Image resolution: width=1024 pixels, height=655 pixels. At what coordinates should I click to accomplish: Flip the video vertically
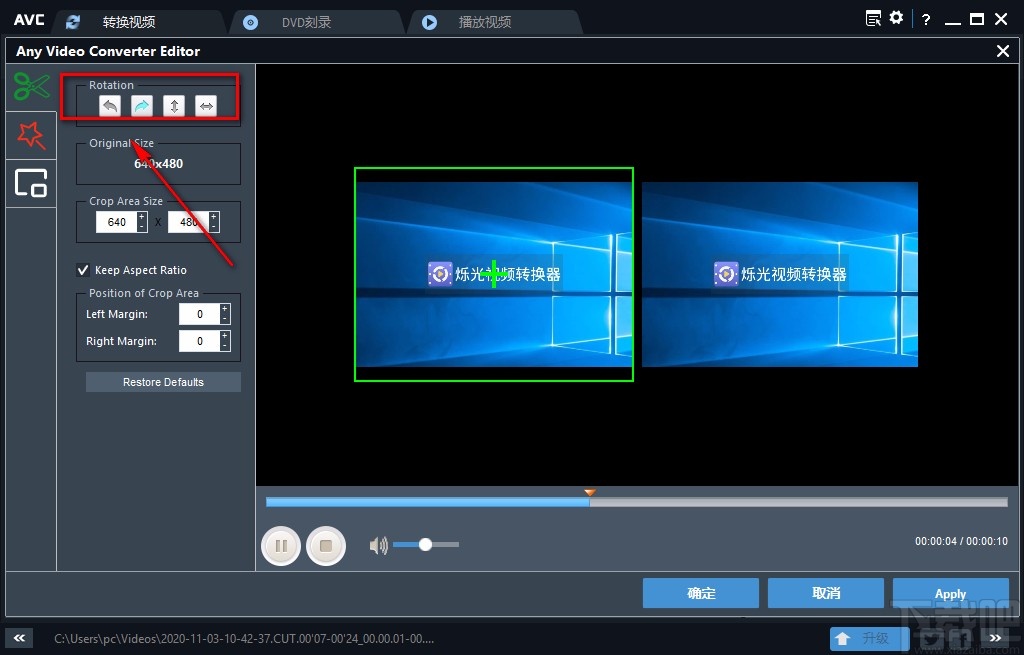click(x=173, y=105)
